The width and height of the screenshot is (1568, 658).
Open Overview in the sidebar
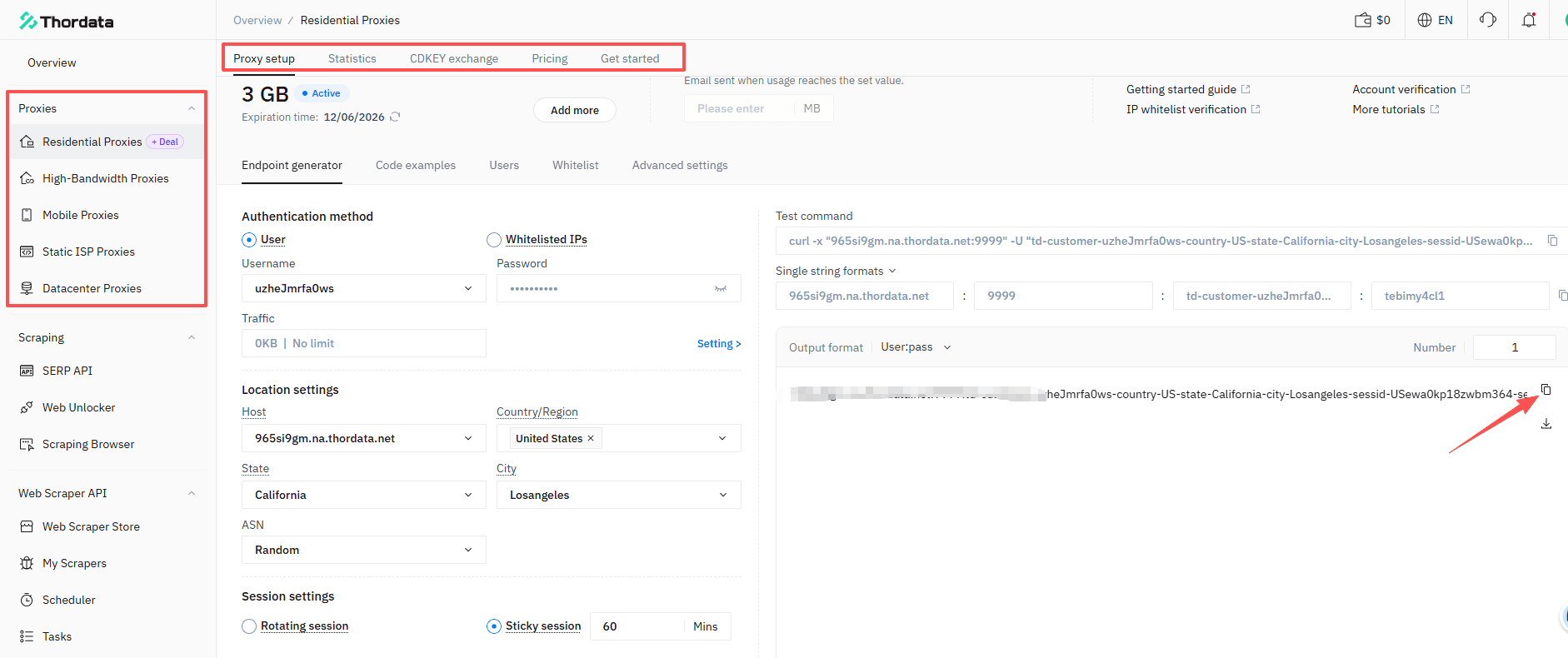(x=52, y=62)
